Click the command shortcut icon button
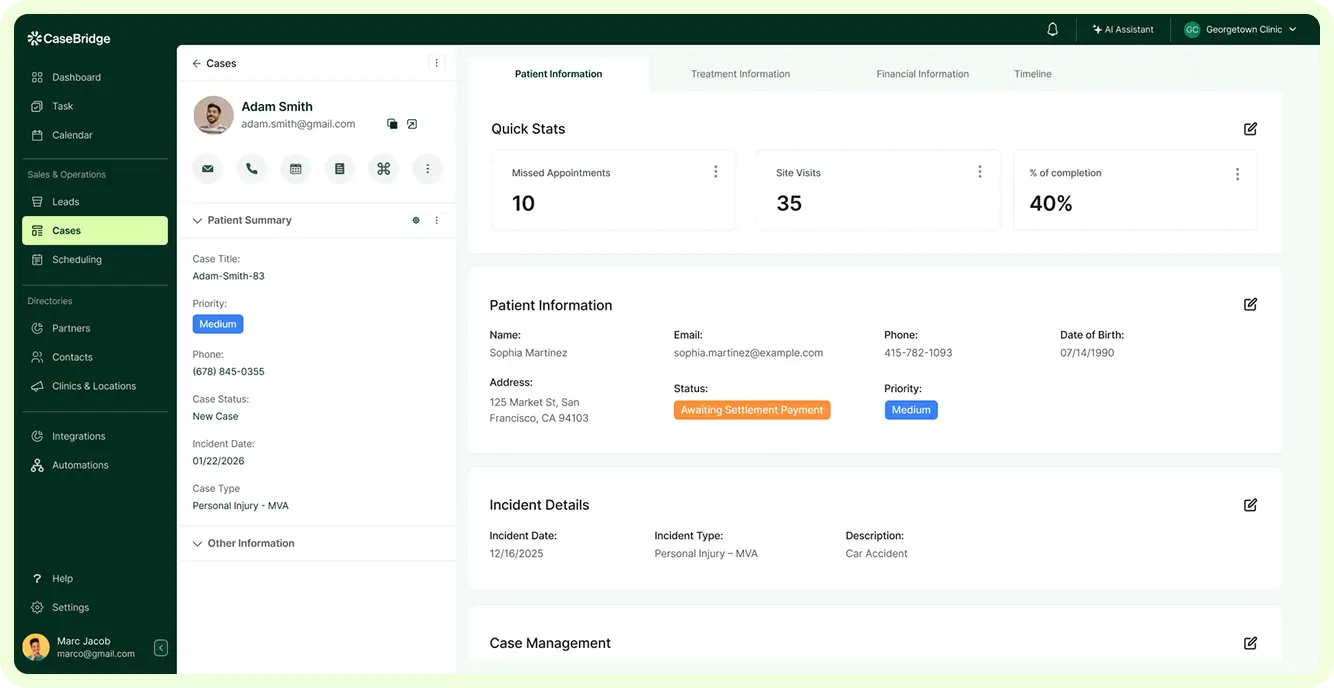The height and width of the screenshot is (688, 1334). point(383,169)
